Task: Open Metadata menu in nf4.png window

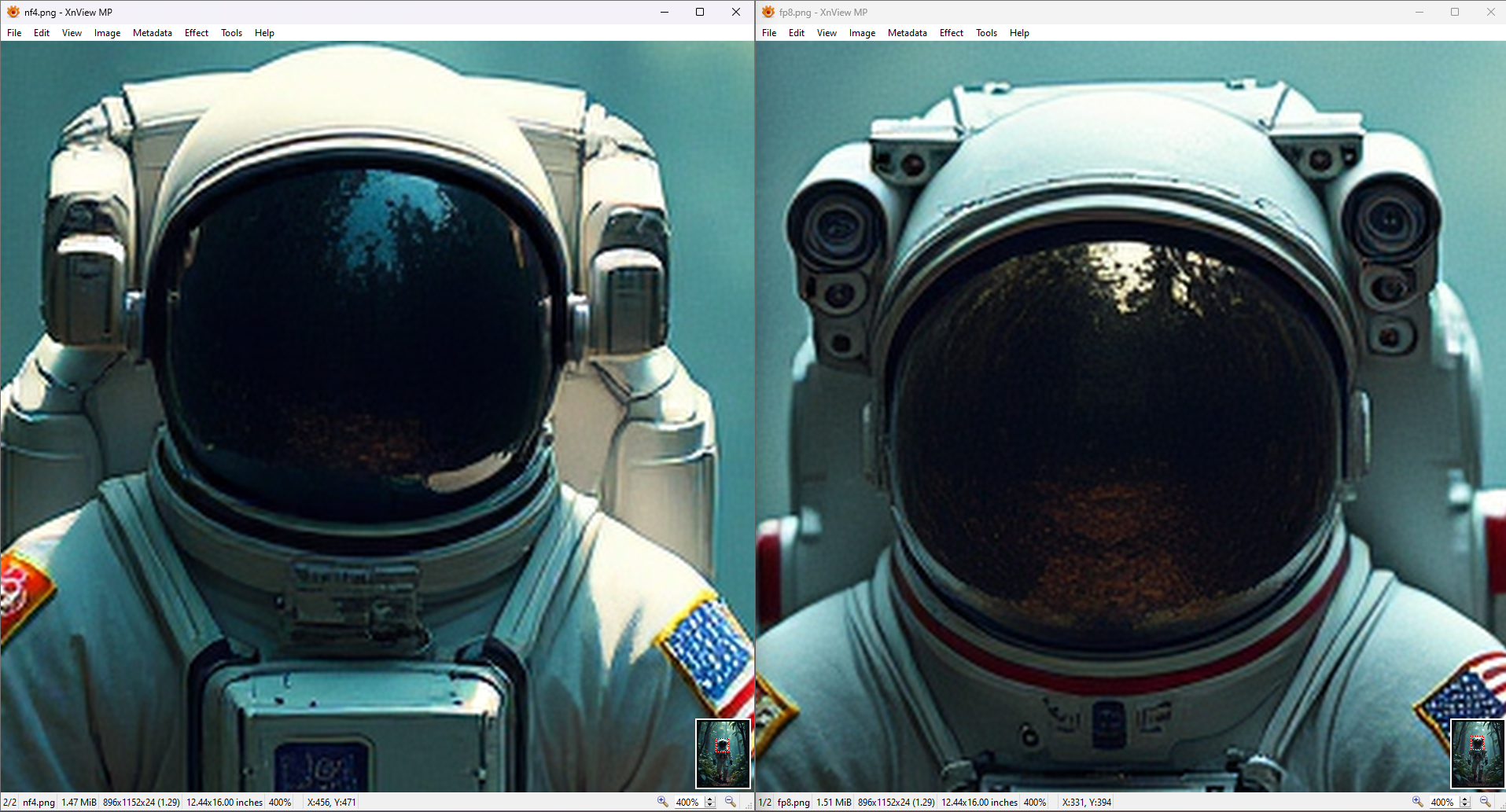Action: tap(153, 33)
